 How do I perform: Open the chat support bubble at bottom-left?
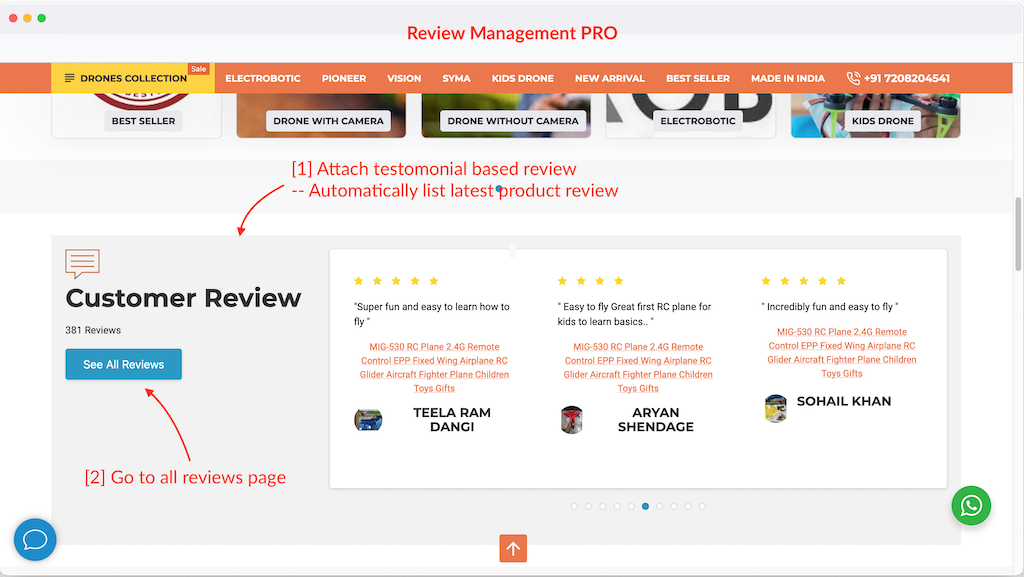click(35, 540)
